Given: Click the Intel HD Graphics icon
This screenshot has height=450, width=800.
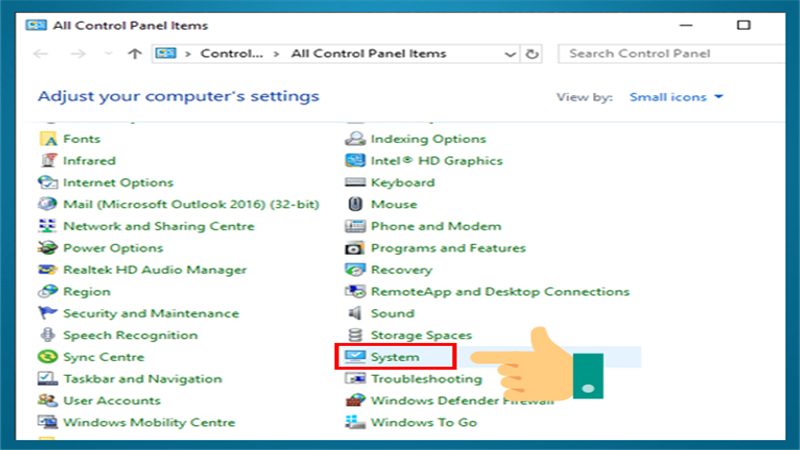Looking at the screenshot, I should pyautogui.click(x=355, y=161).
